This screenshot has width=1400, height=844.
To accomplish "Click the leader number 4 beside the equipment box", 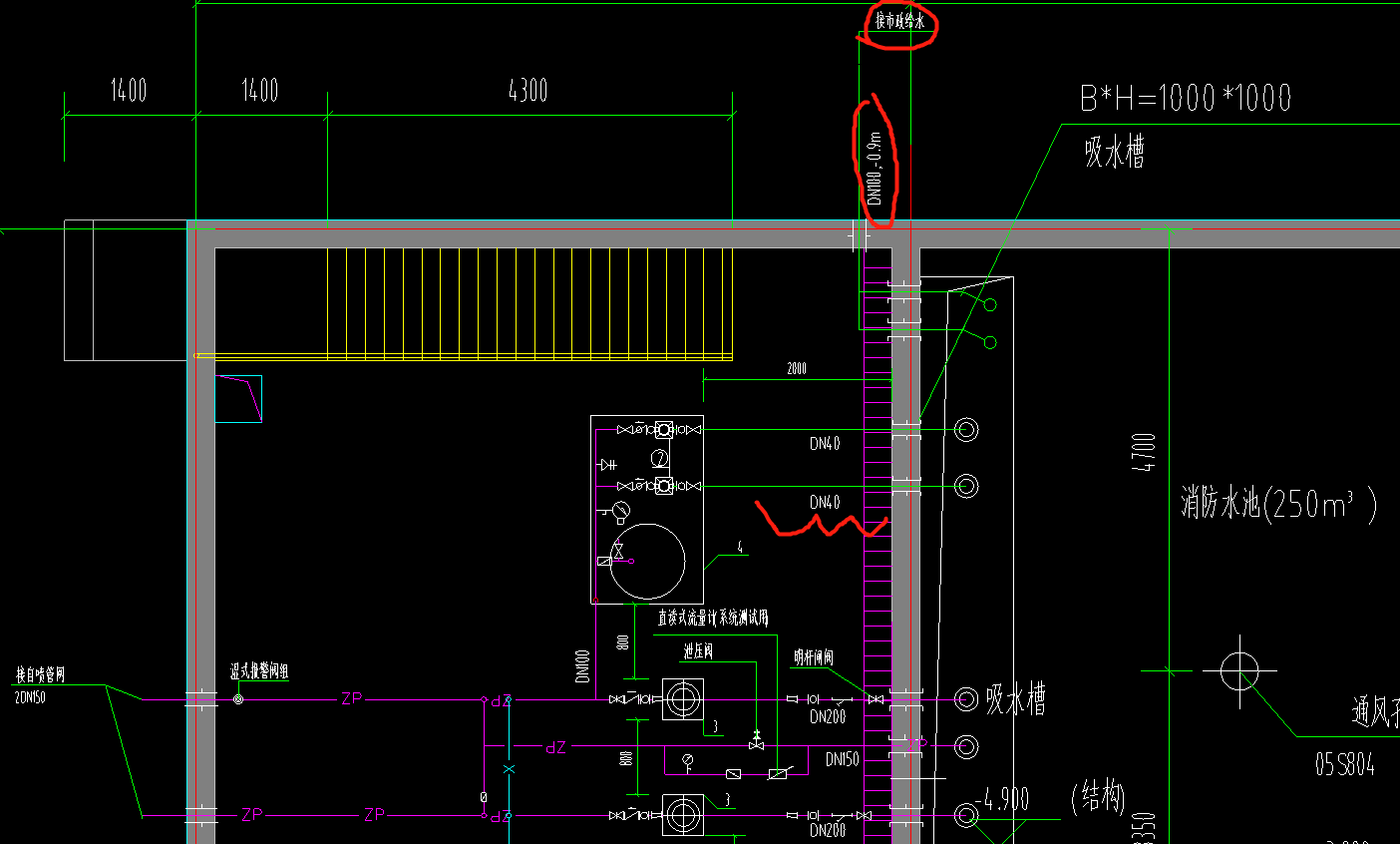I will pyautogui.click(x=740, y=548).
